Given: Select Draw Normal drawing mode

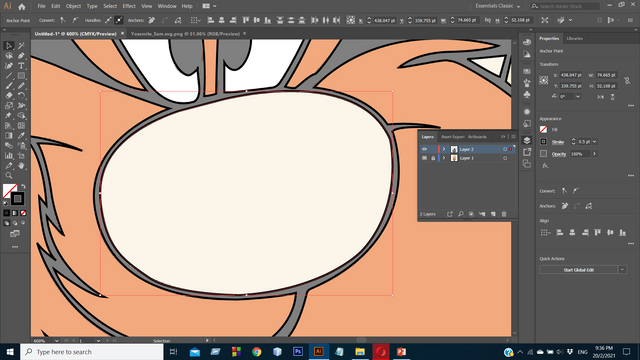Looking at the screenshot, I should (7, 223).
